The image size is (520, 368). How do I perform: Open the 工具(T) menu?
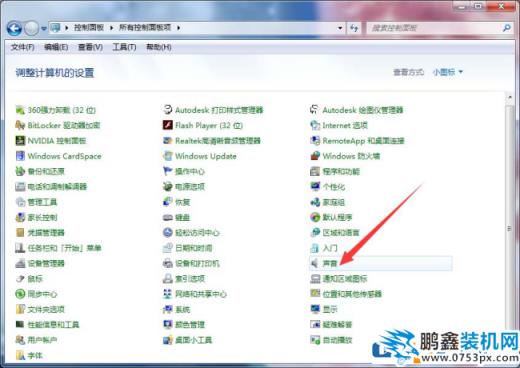[x=124, y=47]
